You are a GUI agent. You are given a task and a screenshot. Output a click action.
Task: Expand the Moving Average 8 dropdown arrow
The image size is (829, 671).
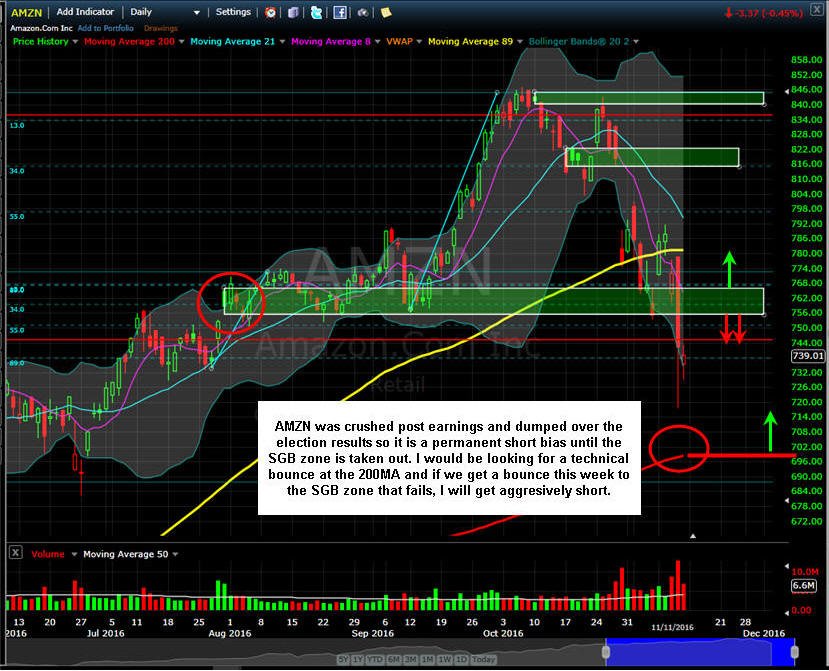377,42
